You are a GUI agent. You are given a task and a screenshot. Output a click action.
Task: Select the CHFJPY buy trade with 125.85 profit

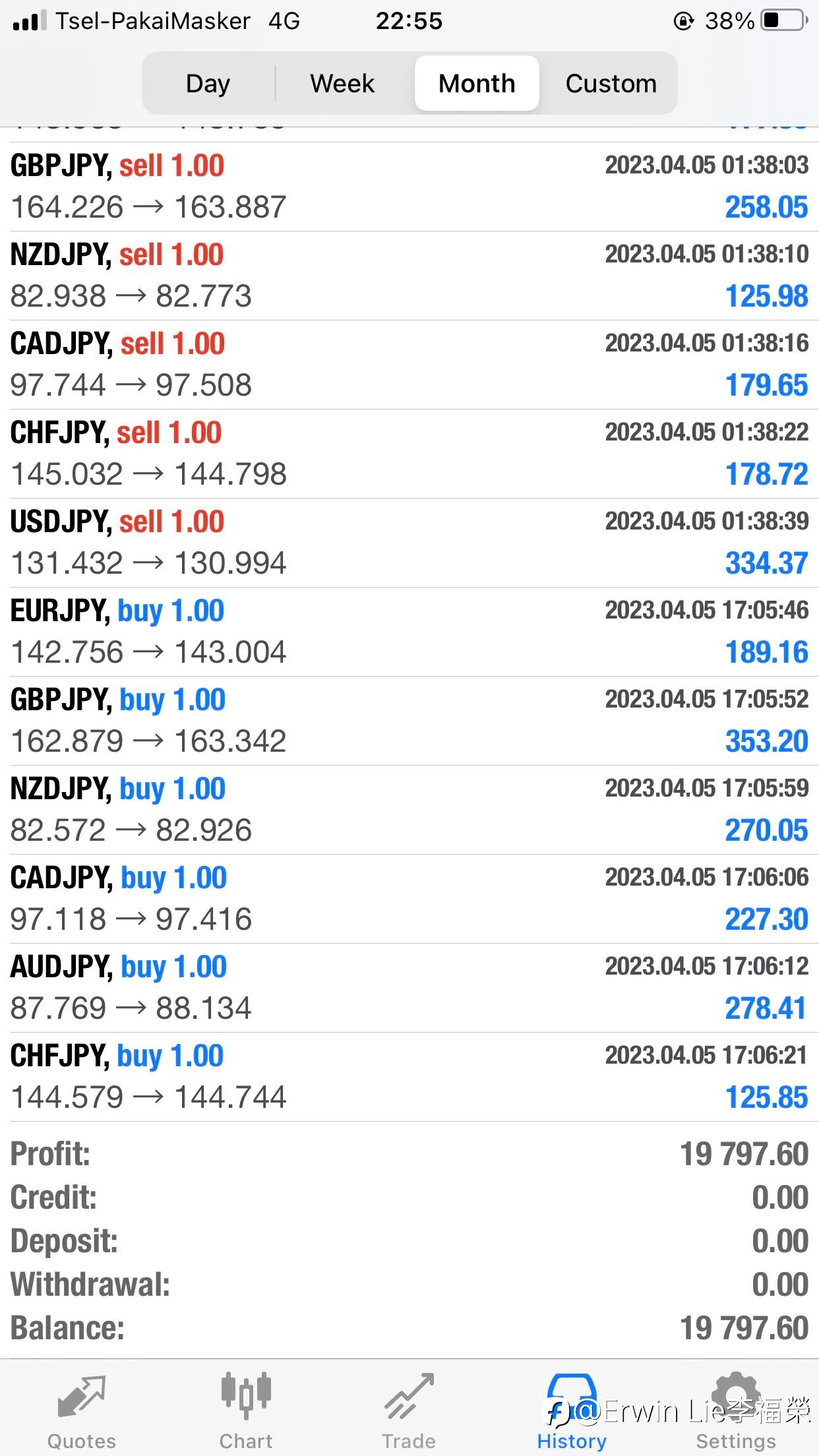[409, 1077]
